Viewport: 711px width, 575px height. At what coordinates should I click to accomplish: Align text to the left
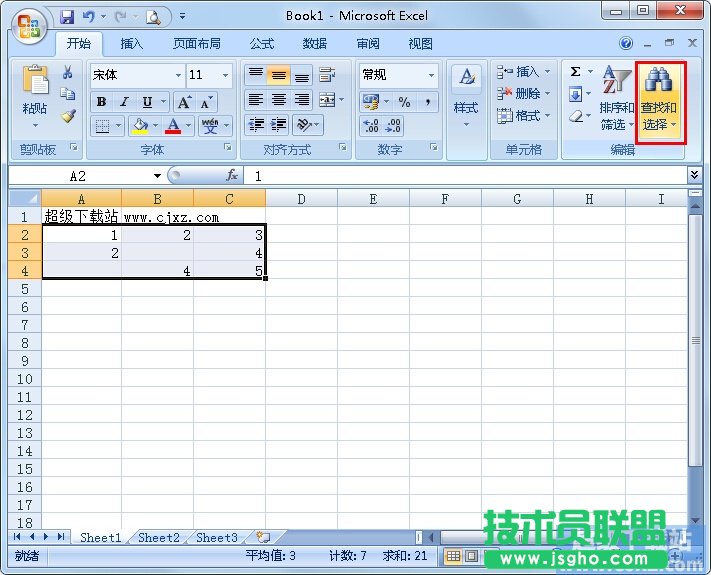point(256,100)
